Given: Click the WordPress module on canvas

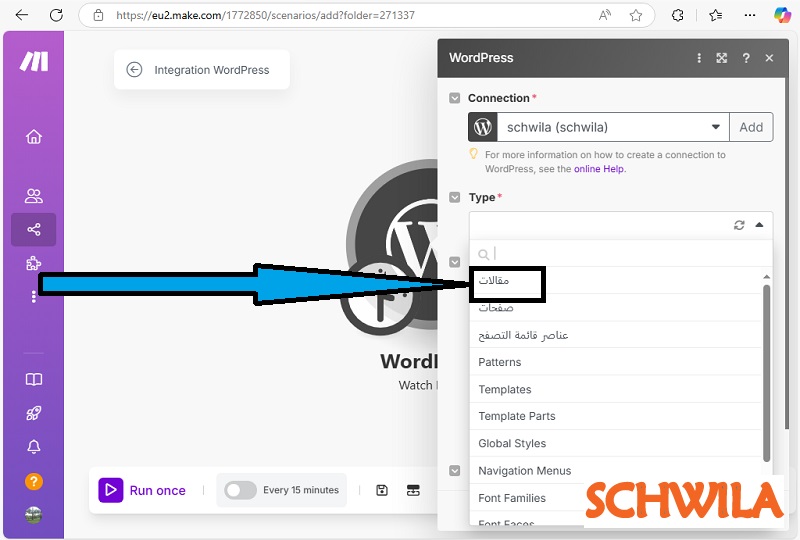Looking at the screenshot, I should tap(393, 248).
